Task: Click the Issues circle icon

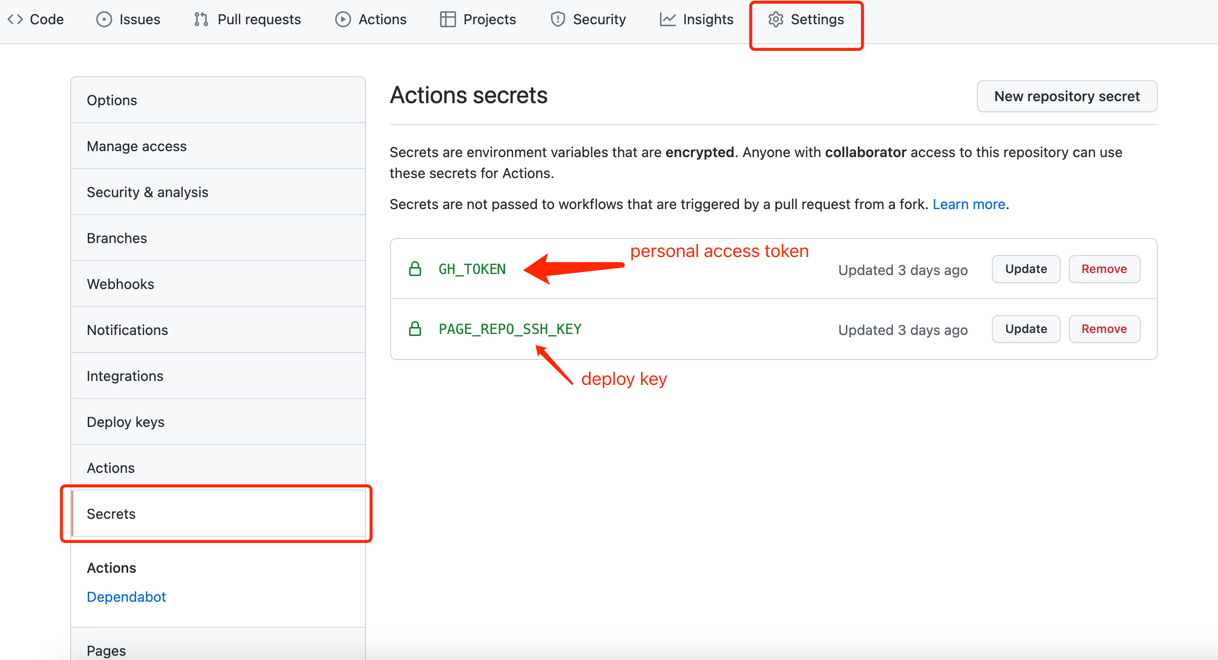Action: pos(104,20)
